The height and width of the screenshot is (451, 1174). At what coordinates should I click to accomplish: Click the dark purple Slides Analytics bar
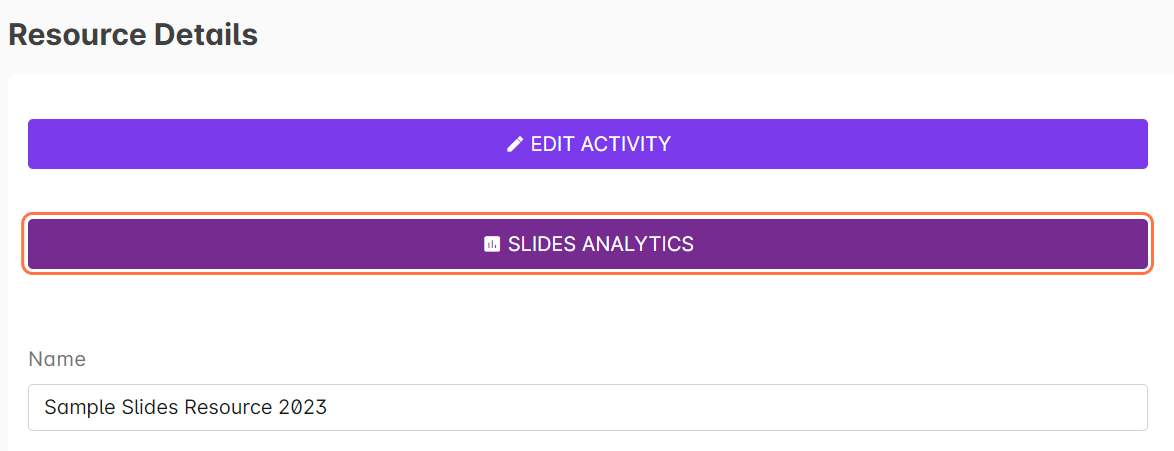click(300, 244)
